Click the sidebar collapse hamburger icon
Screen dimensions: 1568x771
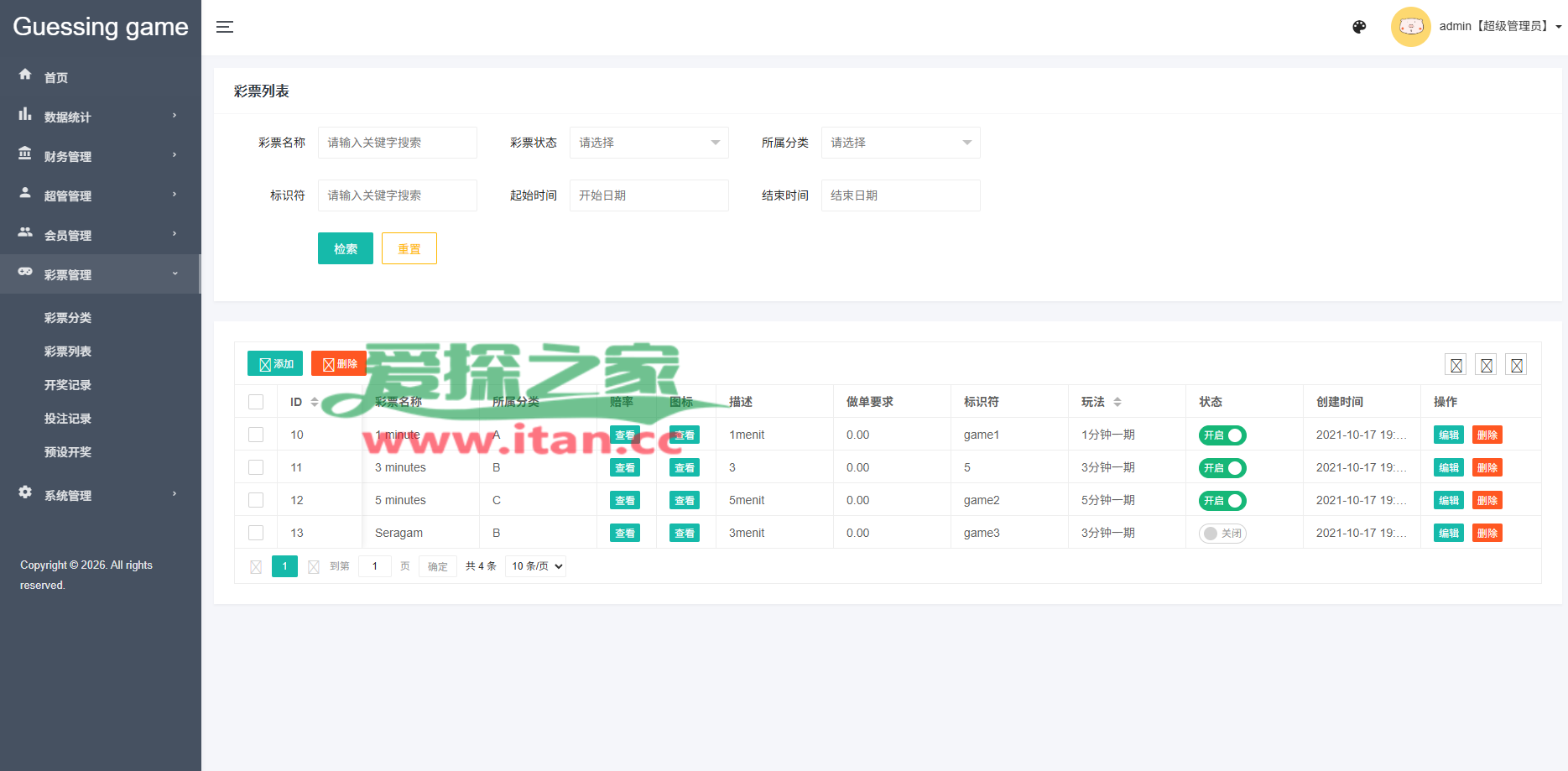pyautogui.click(x=224, y=27)
